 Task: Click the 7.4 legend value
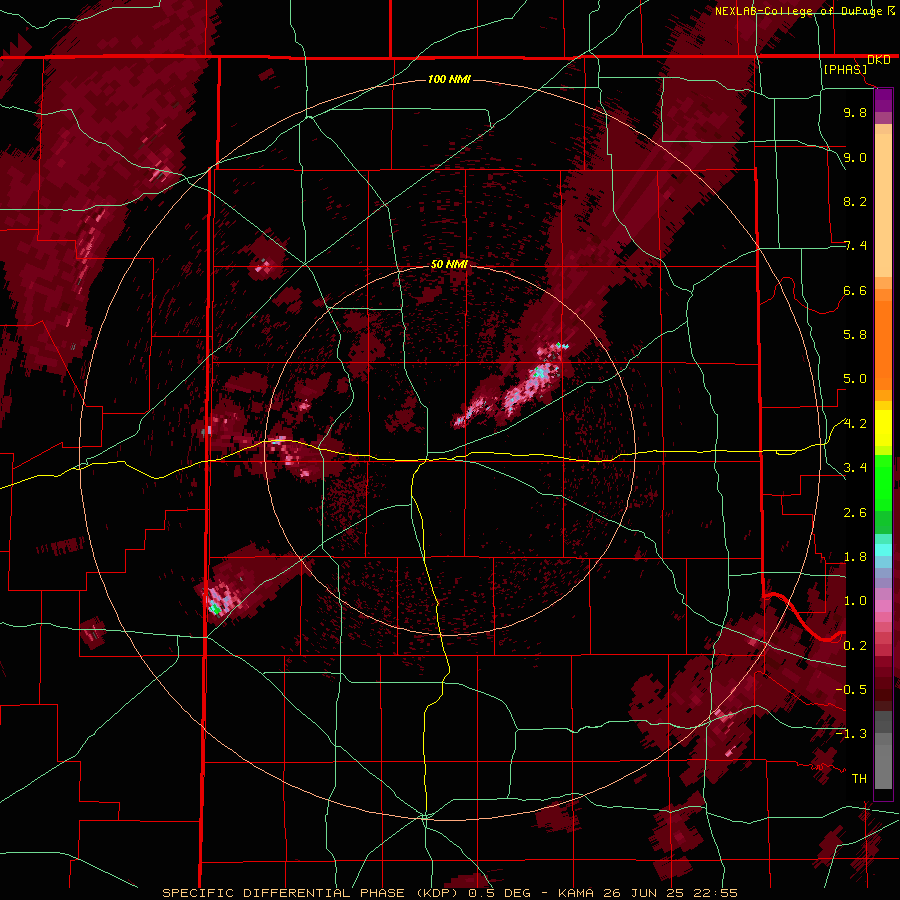click(x=855, y=246)
